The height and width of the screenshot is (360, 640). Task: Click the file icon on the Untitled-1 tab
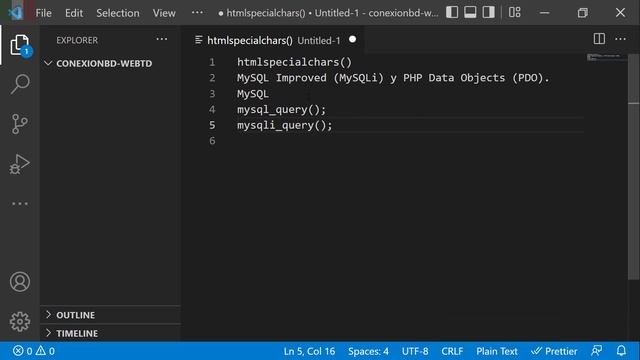click(x=199, y=40)
